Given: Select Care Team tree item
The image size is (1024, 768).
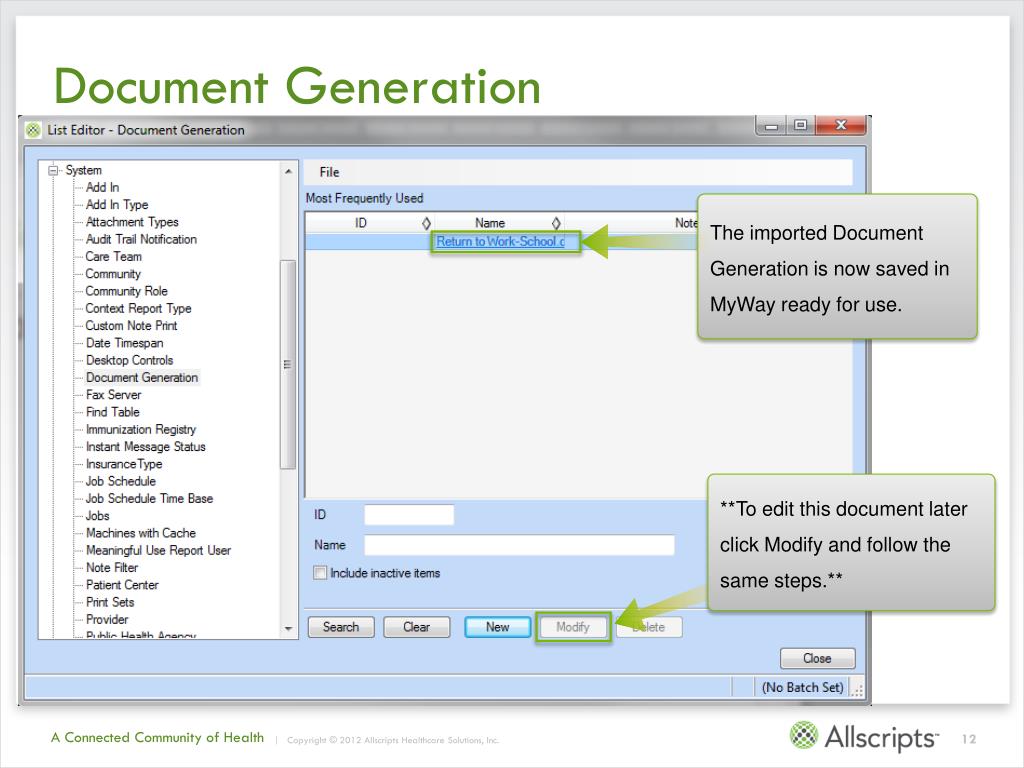Looking at the screenshot, I should [114, 257].
